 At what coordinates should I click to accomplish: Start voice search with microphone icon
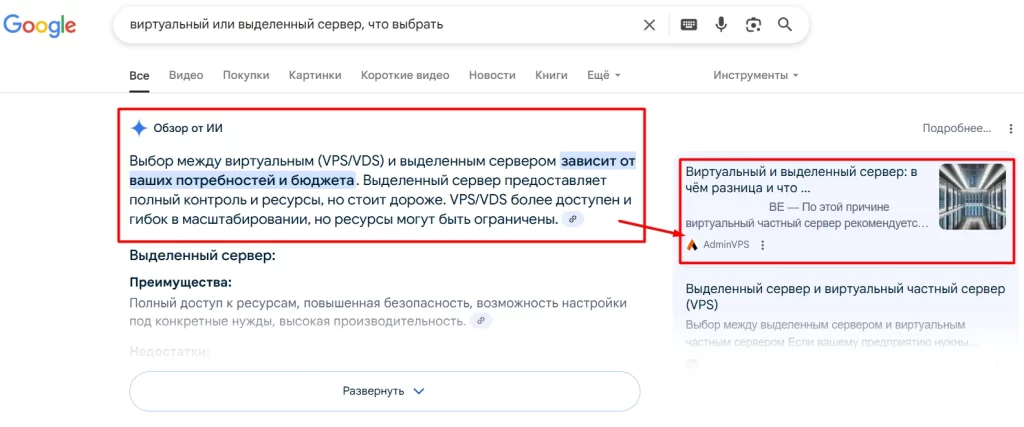click(x=721, y=25)
